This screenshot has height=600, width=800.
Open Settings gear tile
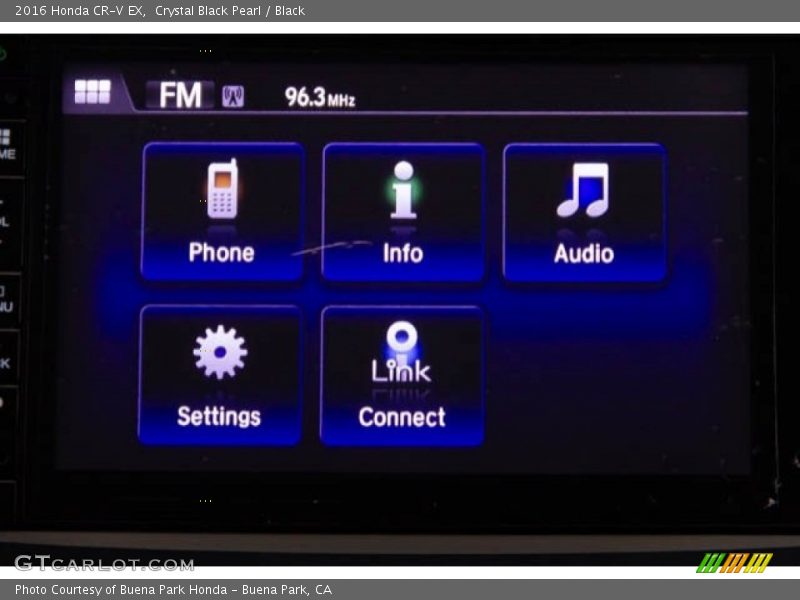pos(219,375)
